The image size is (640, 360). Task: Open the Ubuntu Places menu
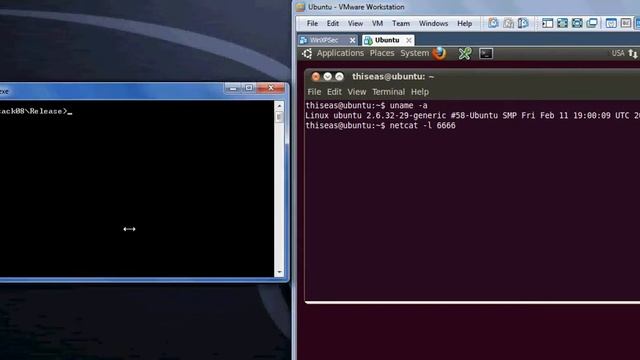[x=382, y=53]
